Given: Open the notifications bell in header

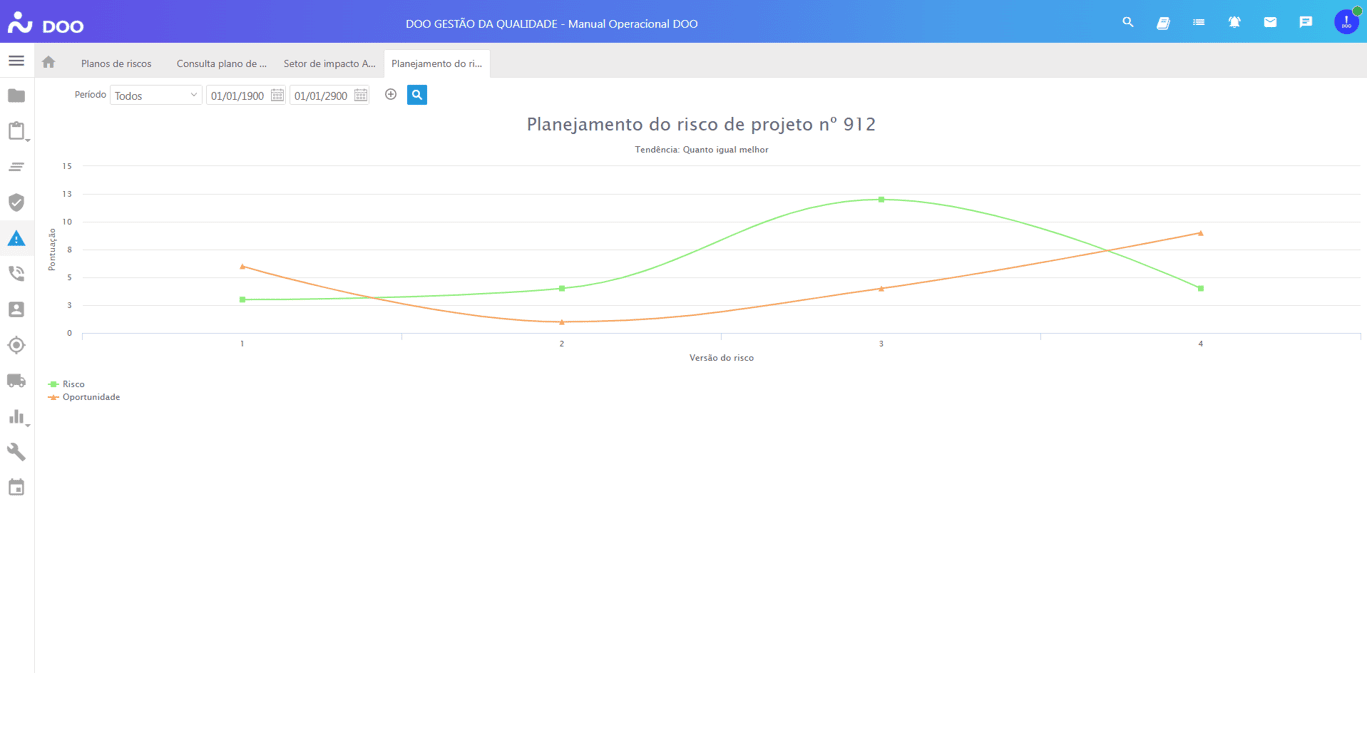Looking at the screenshot, I should [1234, 22].
